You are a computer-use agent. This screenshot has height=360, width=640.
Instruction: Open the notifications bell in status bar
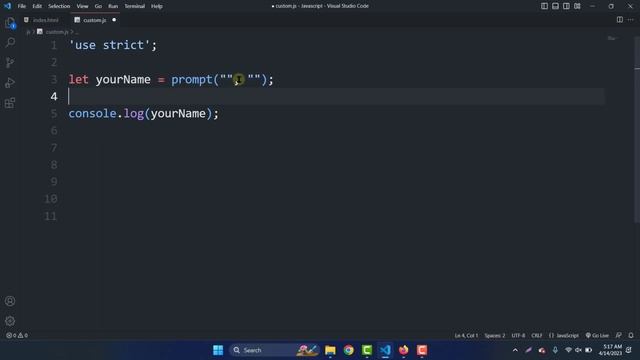(631, 336)
